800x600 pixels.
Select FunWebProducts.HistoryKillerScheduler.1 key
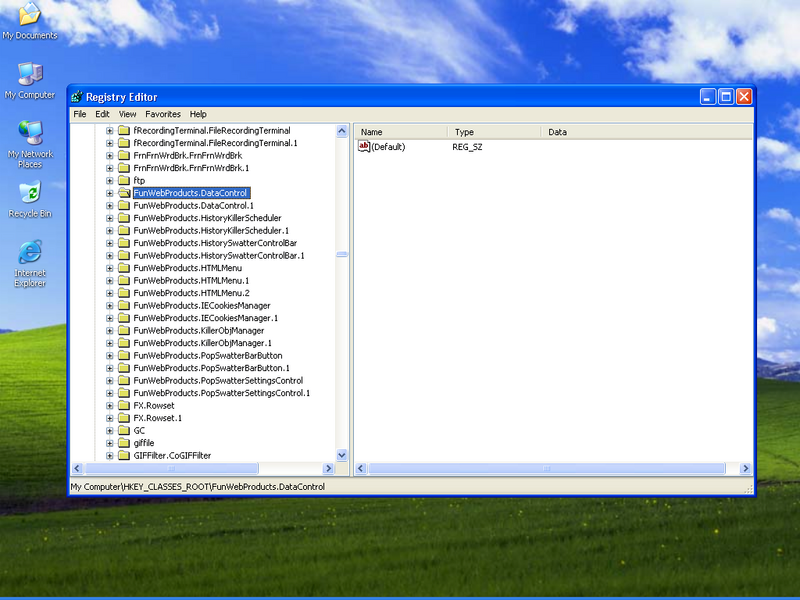211,230
